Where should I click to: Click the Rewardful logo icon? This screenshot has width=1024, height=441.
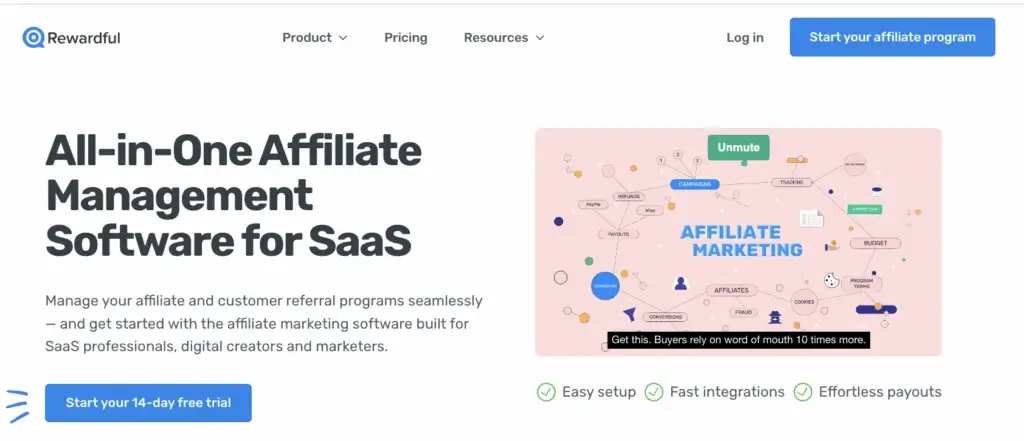[x=33, y=38]
